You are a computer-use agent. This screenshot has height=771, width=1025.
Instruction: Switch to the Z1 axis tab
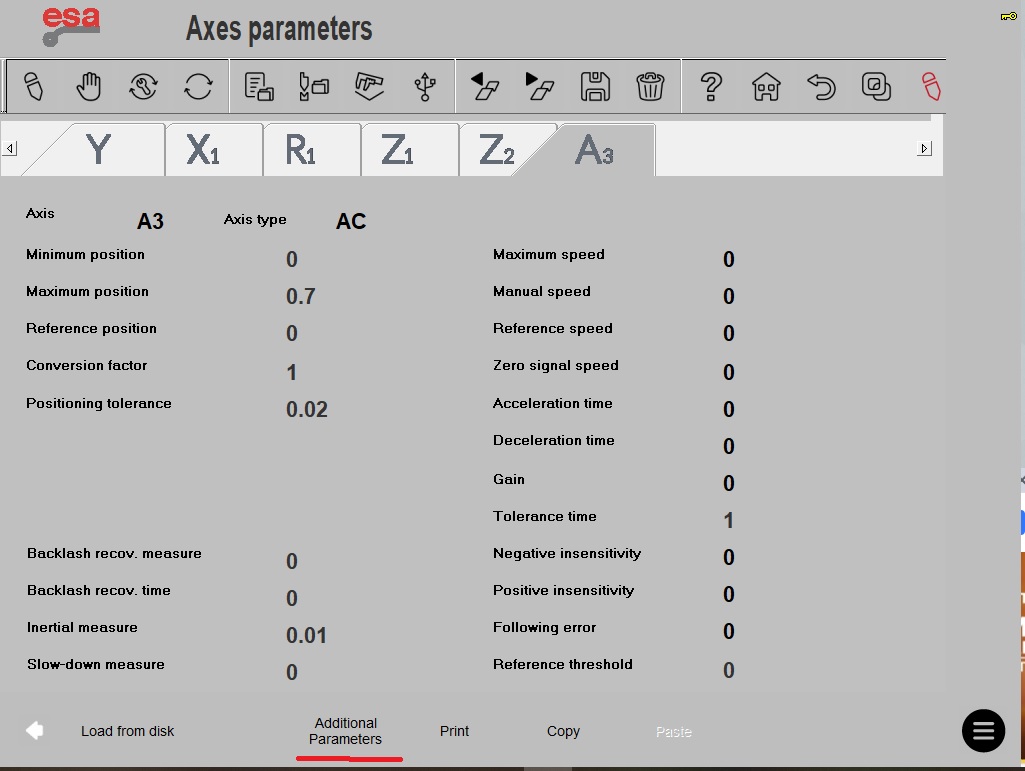(x=397, y=150)
